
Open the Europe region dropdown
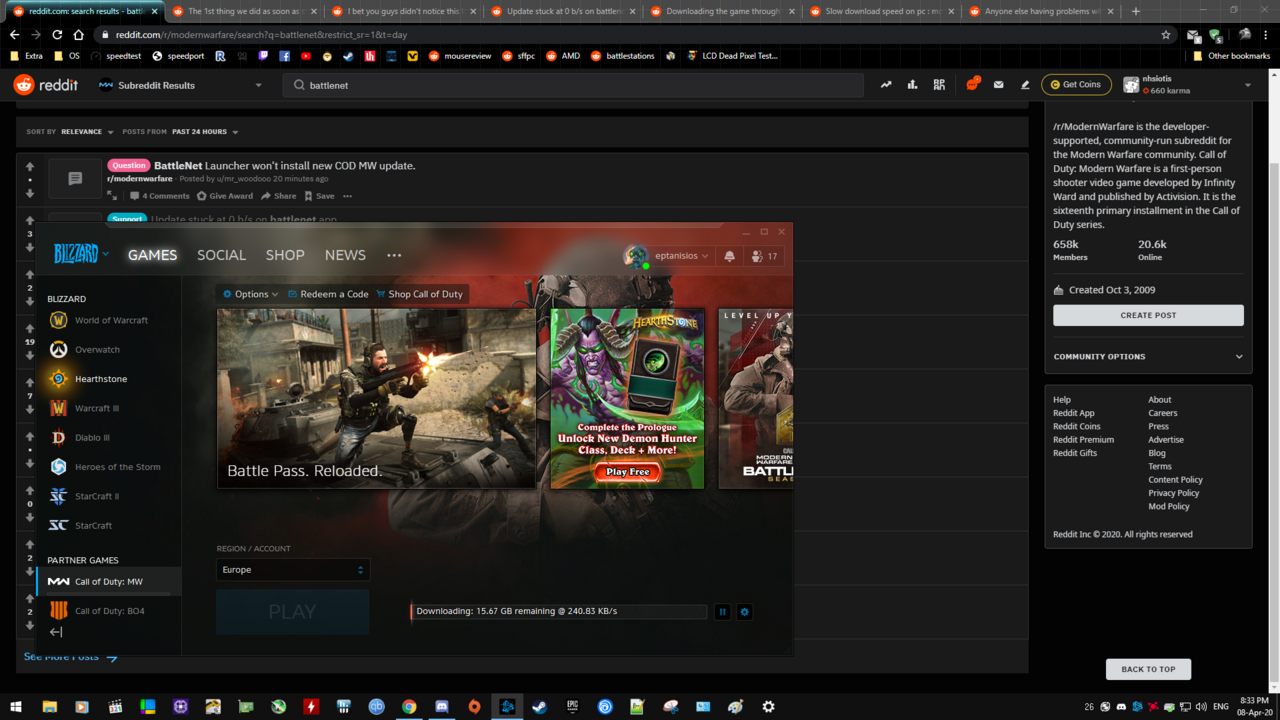pyautogui.click(x=293, y=570)
